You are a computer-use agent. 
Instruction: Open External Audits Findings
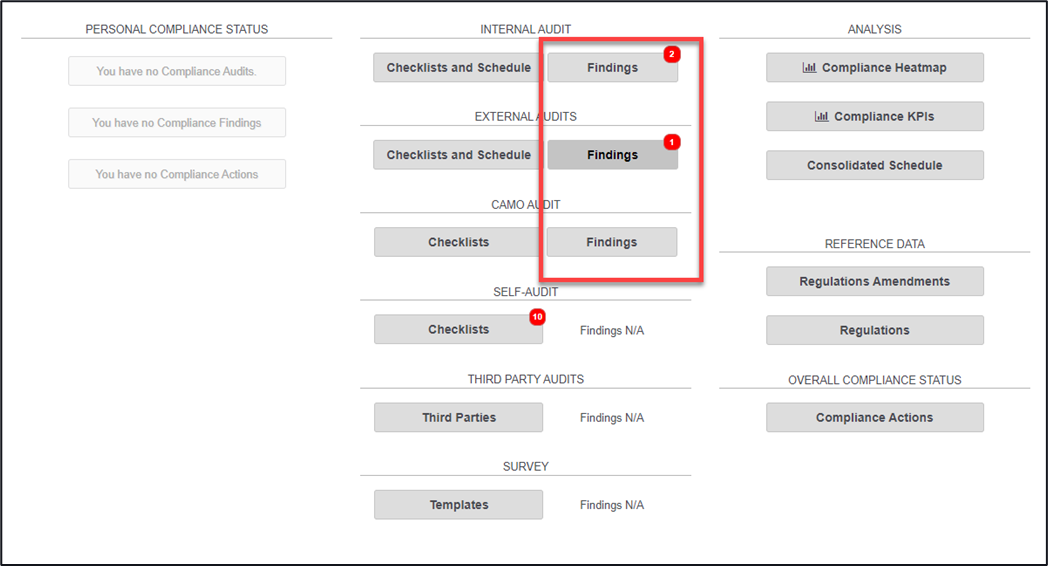[x=612, y=155]
